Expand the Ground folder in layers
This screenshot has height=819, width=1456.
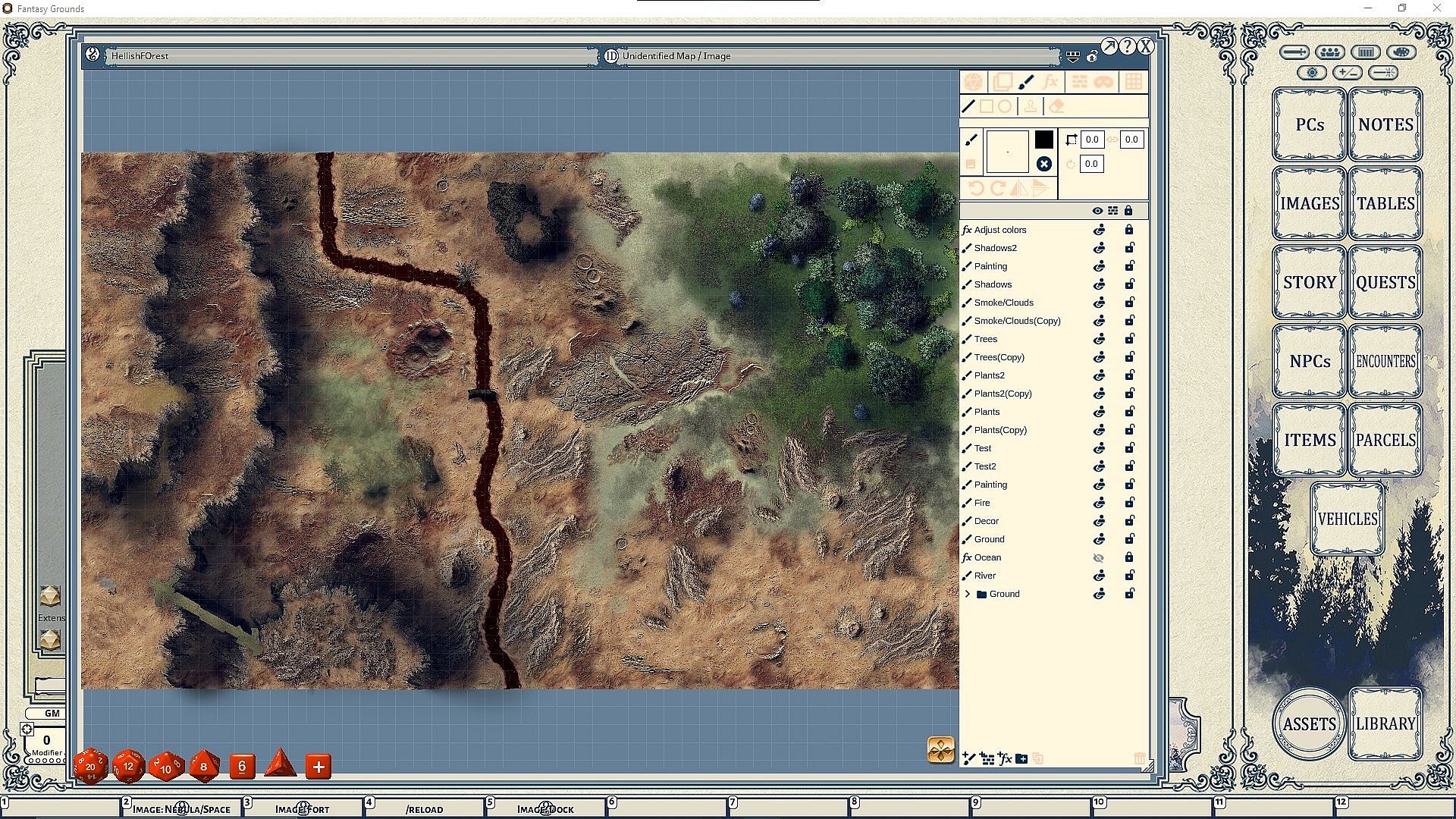tap(968, 594)
